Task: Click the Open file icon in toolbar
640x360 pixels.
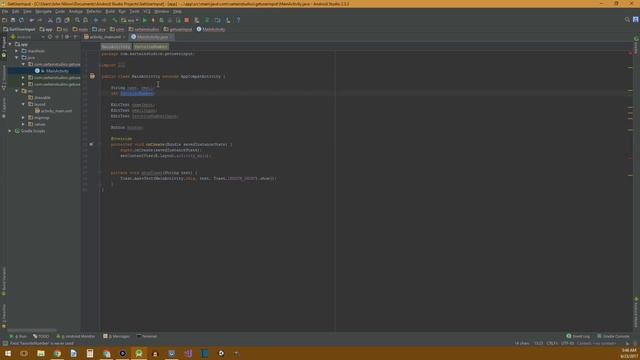Action: (4, 20)
